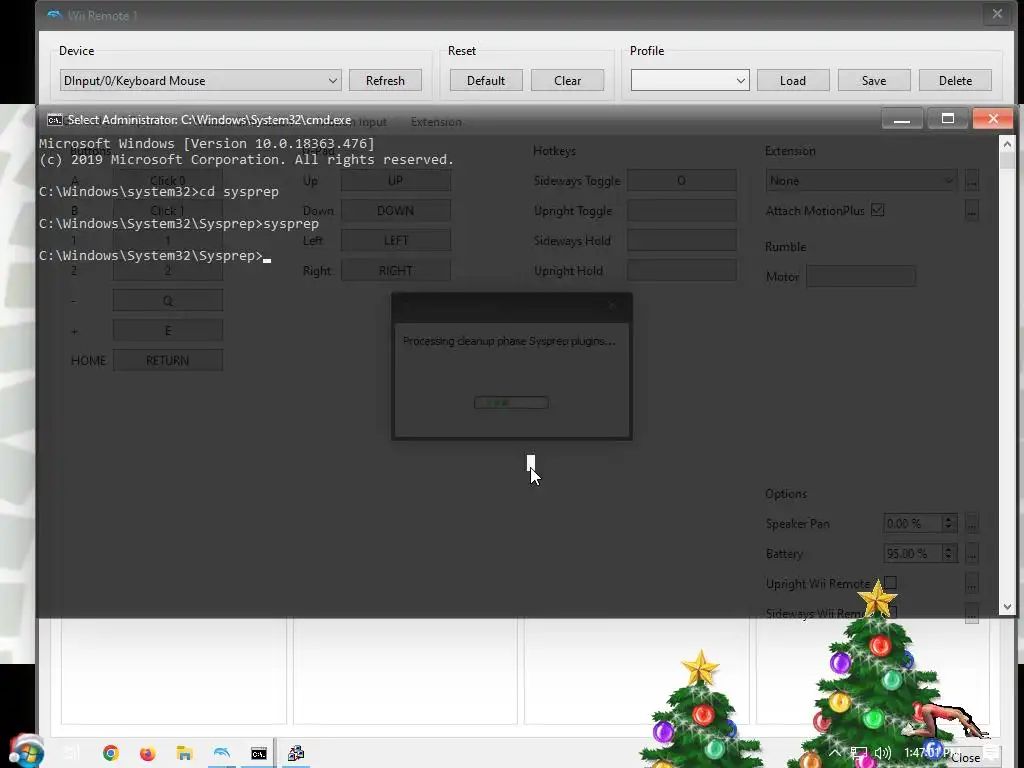Close the Wii Remote 1 window

pyautogui.click(x=997, y=14)
